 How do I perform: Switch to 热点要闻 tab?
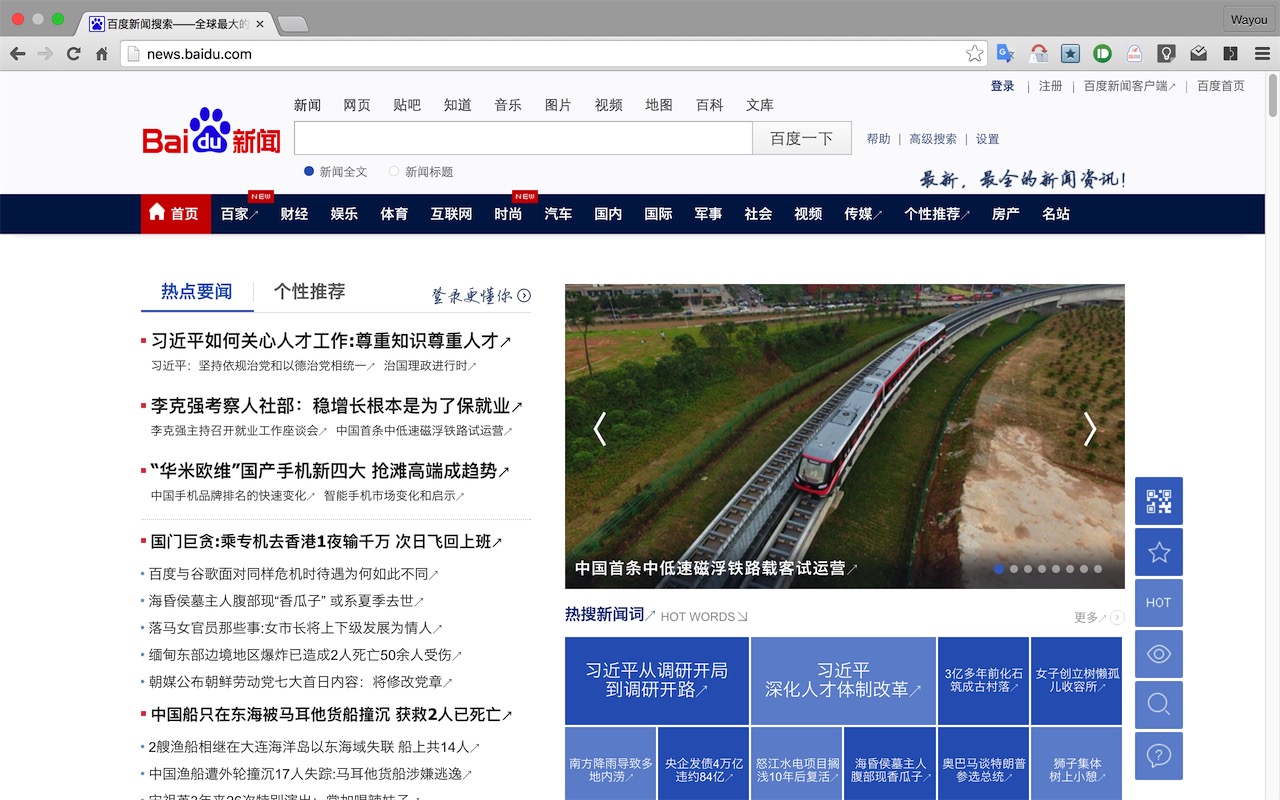click(196, 291)
